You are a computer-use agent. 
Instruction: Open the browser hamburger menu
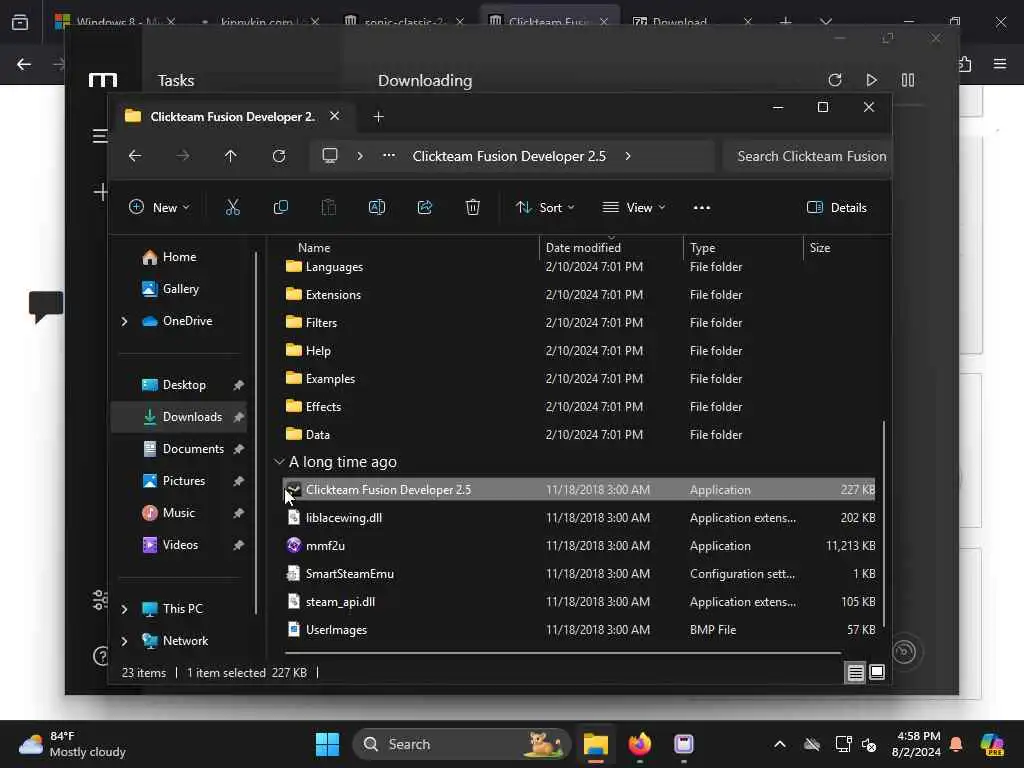click(x=1000, y=64)
